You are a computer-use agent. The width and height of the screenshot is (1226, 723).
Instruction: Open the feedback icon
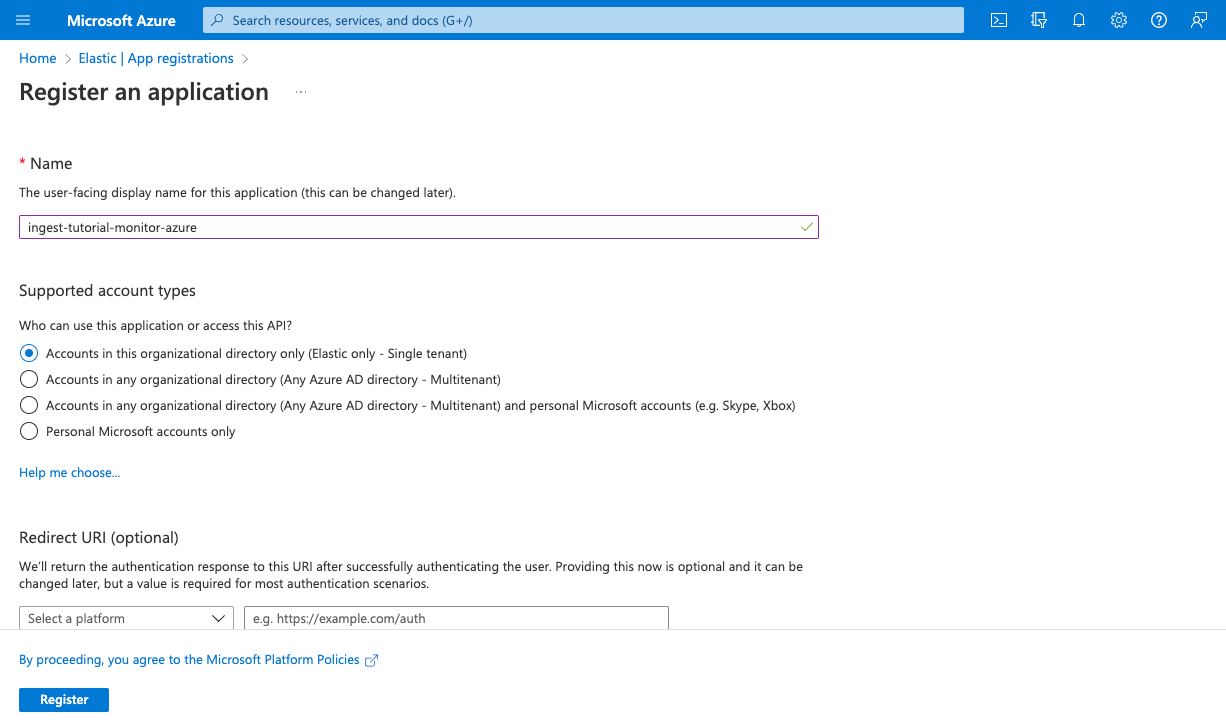tap(1198, 19)
